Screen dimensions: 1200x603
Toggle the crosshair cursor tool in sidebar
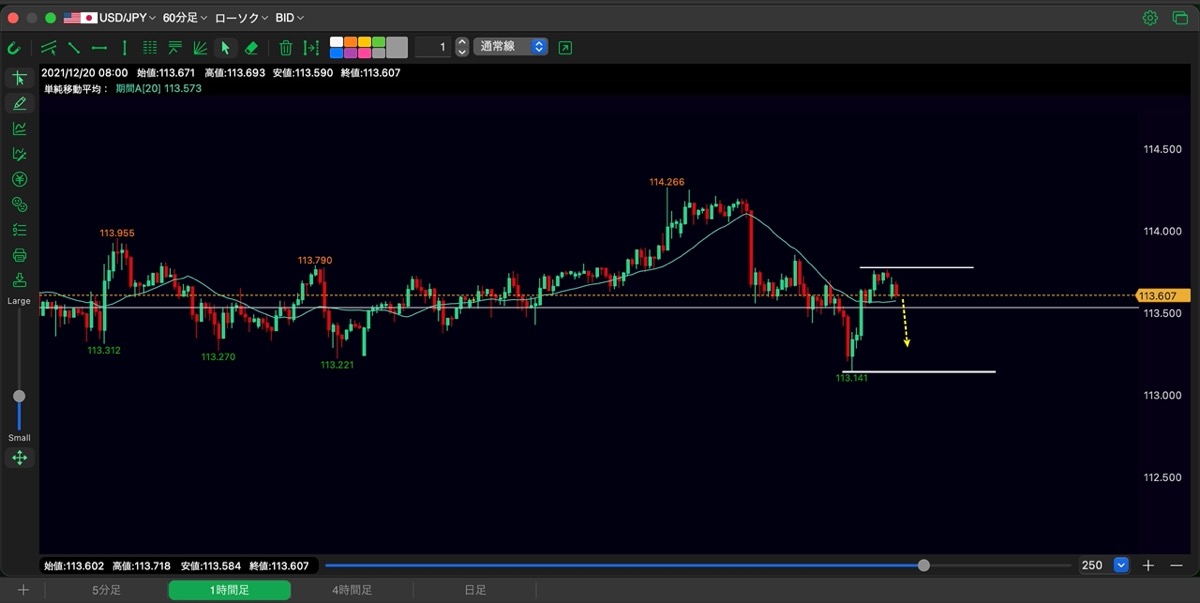(x=19, y=78)
